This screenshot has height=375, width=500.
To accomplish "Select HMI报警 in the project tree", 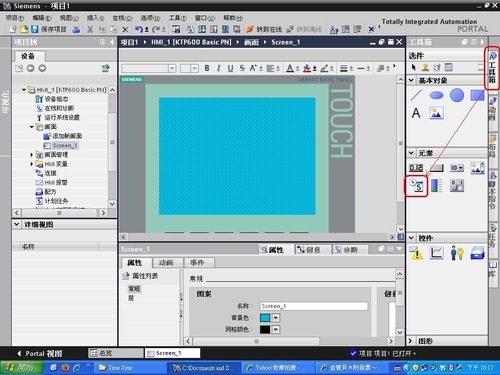I will pyautogui.click(x=52, y=183).
